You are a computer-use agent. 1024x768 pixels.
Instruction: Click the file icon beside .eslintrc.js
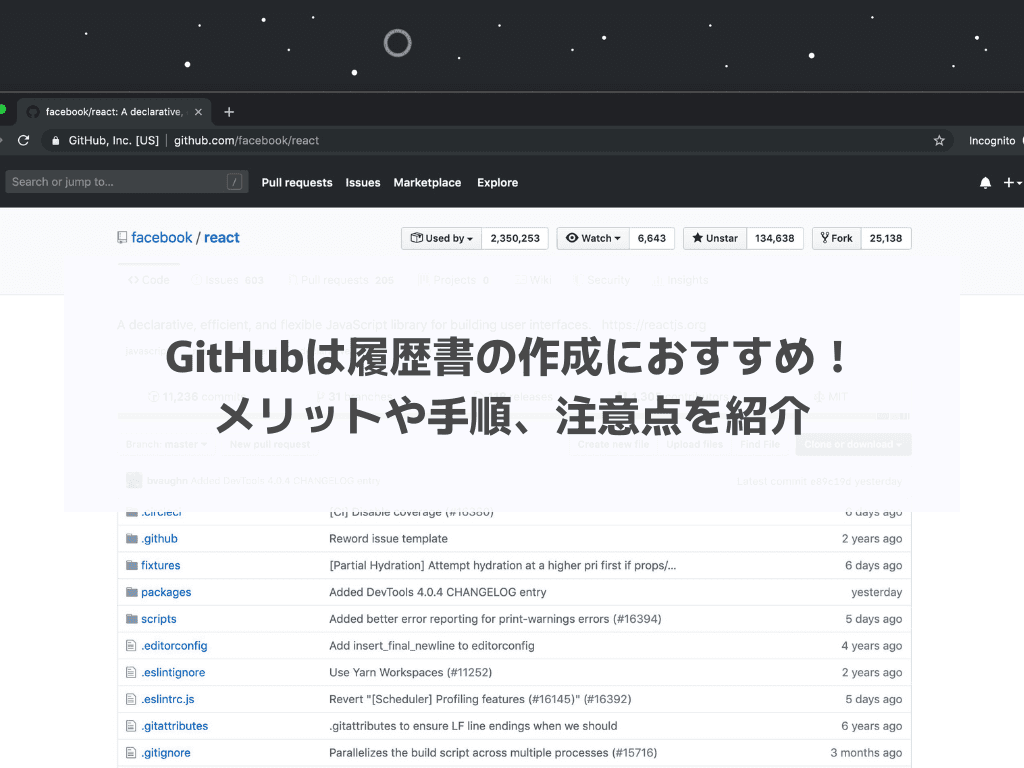[x=132, y=698]
